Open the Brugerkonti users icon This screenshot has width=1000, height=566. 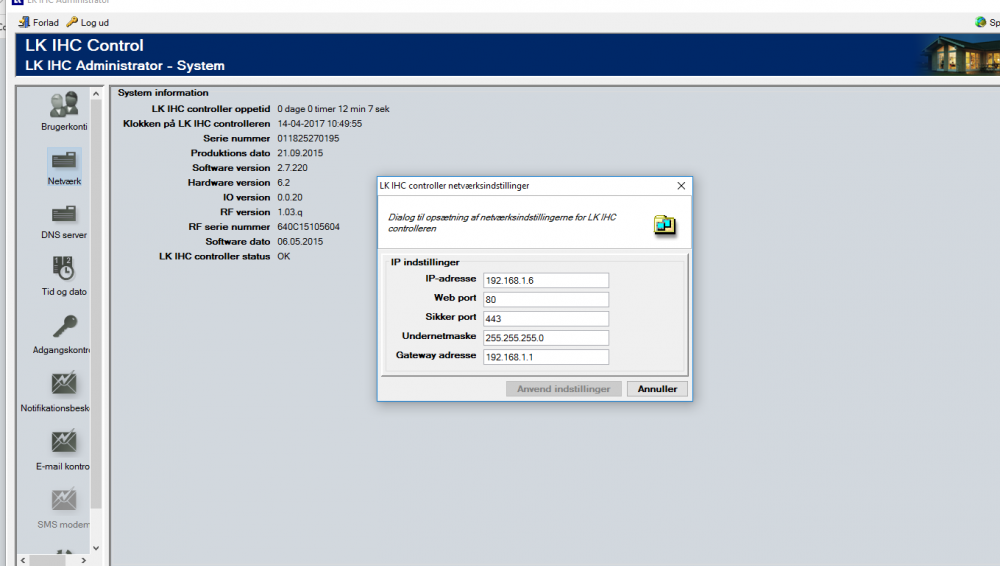(64, 105)
